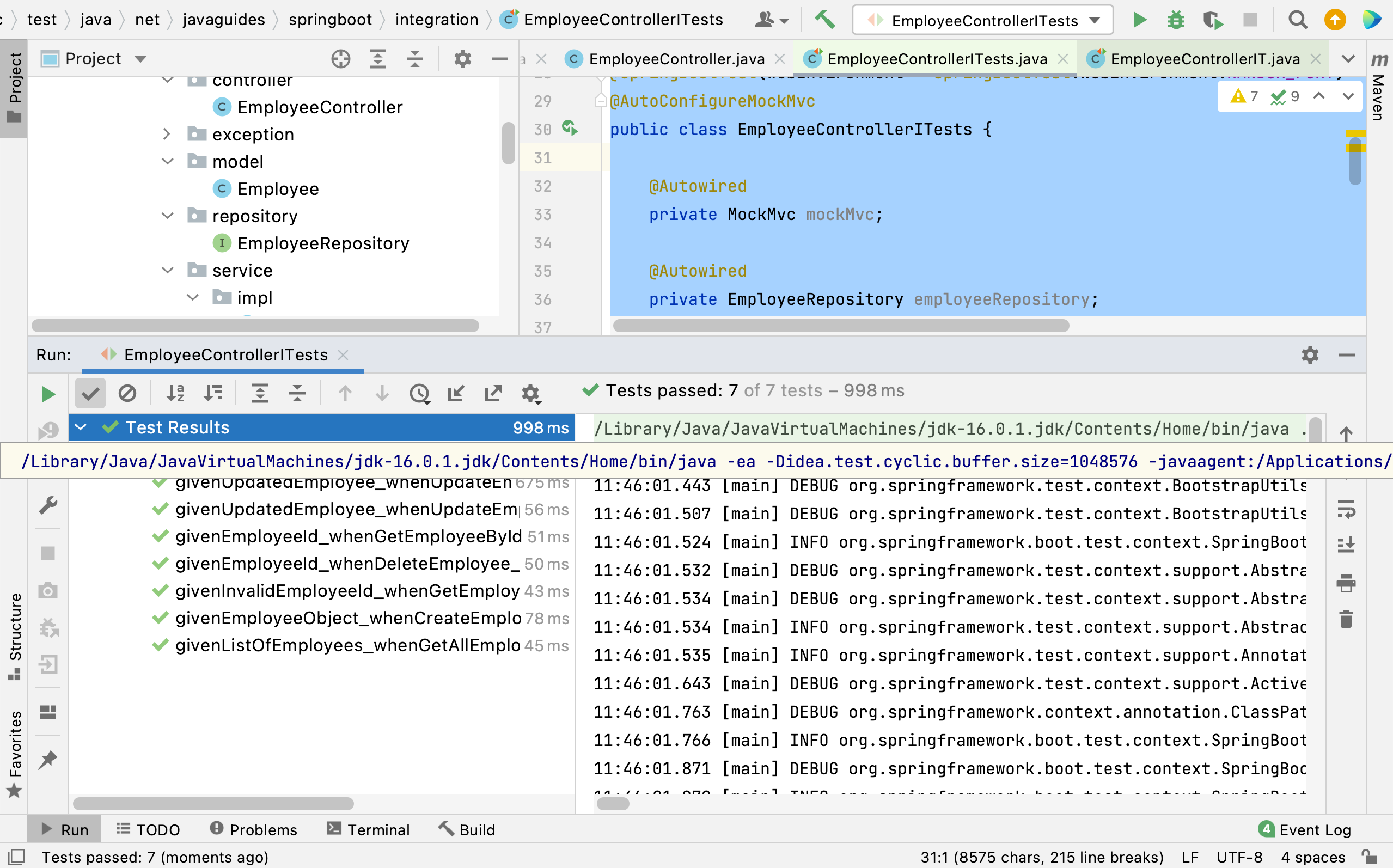The height and width of the screenshot is (868, 1393).
Task: Toggle Show Ignored tests button
Action: click(x=127, y=394)
